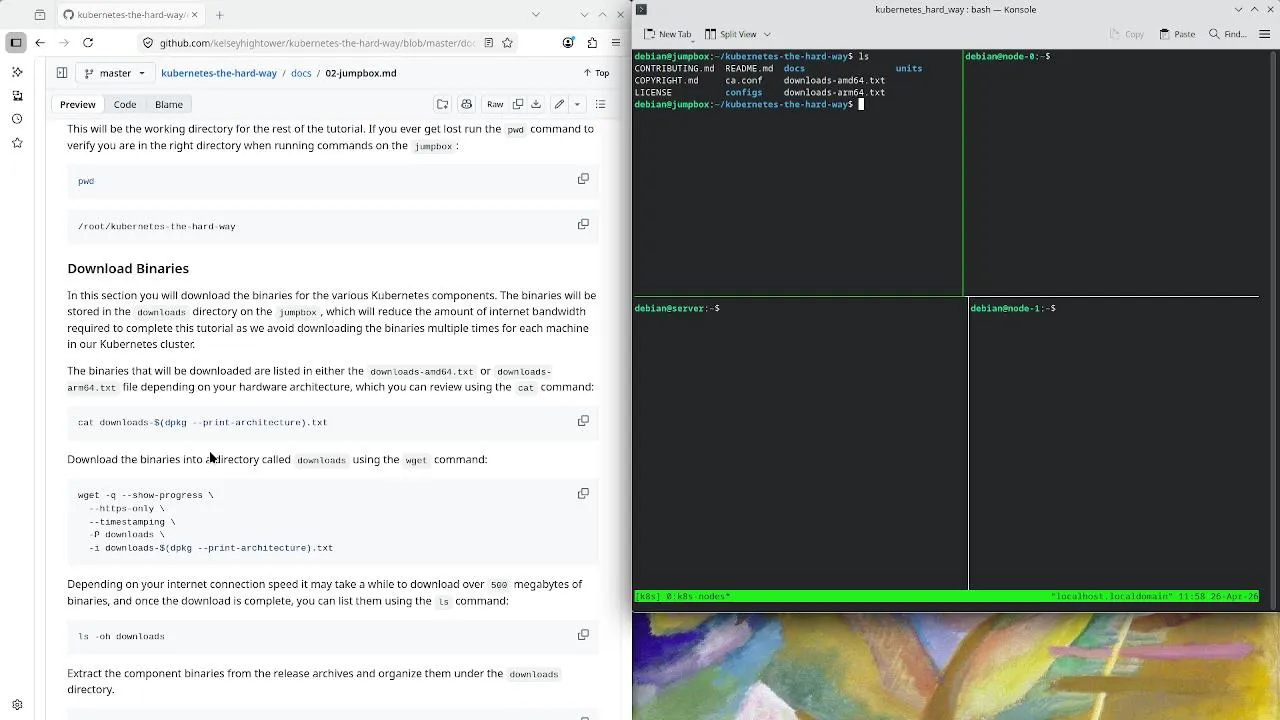Viewport: 1280px width, 720px height.
Task: Close the kubernetes-the-hard-way browser tab
Action: (x=193, y=14)
